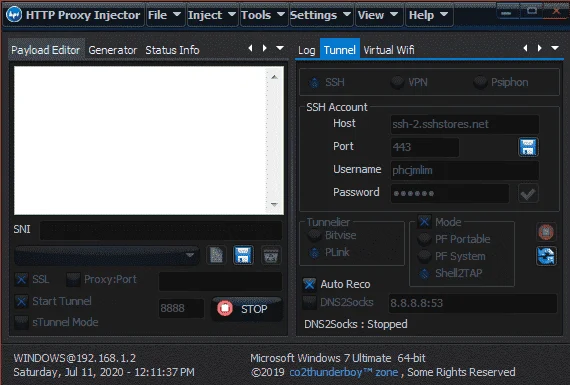The image size is (570, 385).
Task: Click the red stop icon beside Mode group
Action: pos(546,232)
